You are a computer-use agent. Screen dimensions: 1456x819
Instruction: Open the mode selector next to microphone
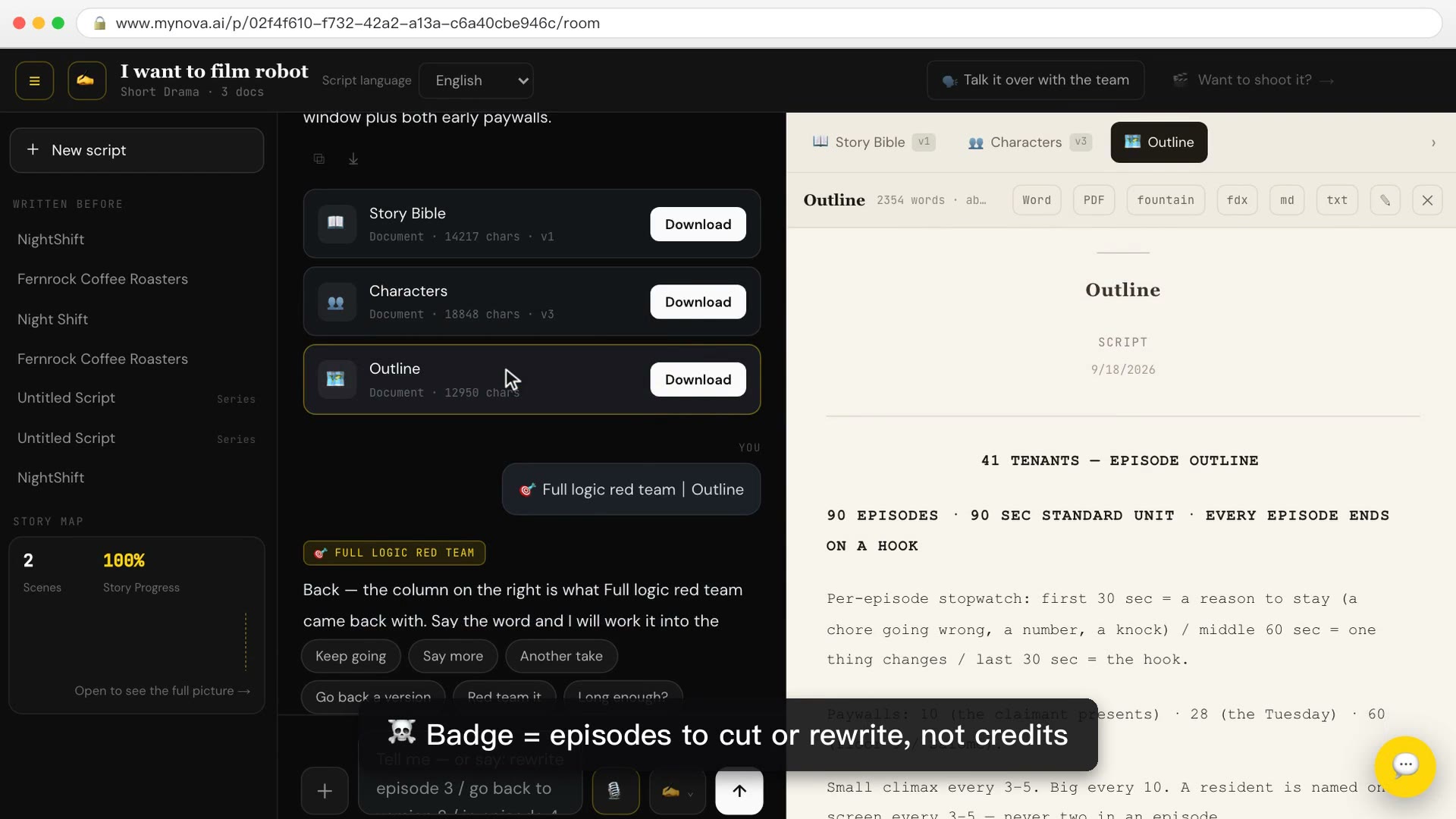pyautogui.click(x=677, y=791)
